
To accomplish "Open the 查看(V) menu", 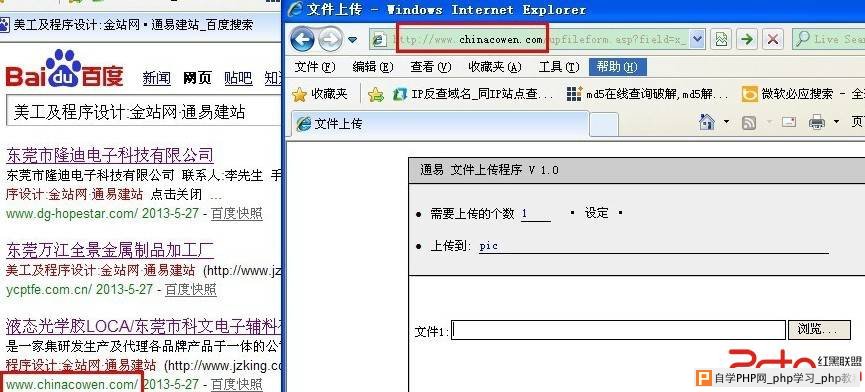I will pyautogui.click(x=430, y=67).
